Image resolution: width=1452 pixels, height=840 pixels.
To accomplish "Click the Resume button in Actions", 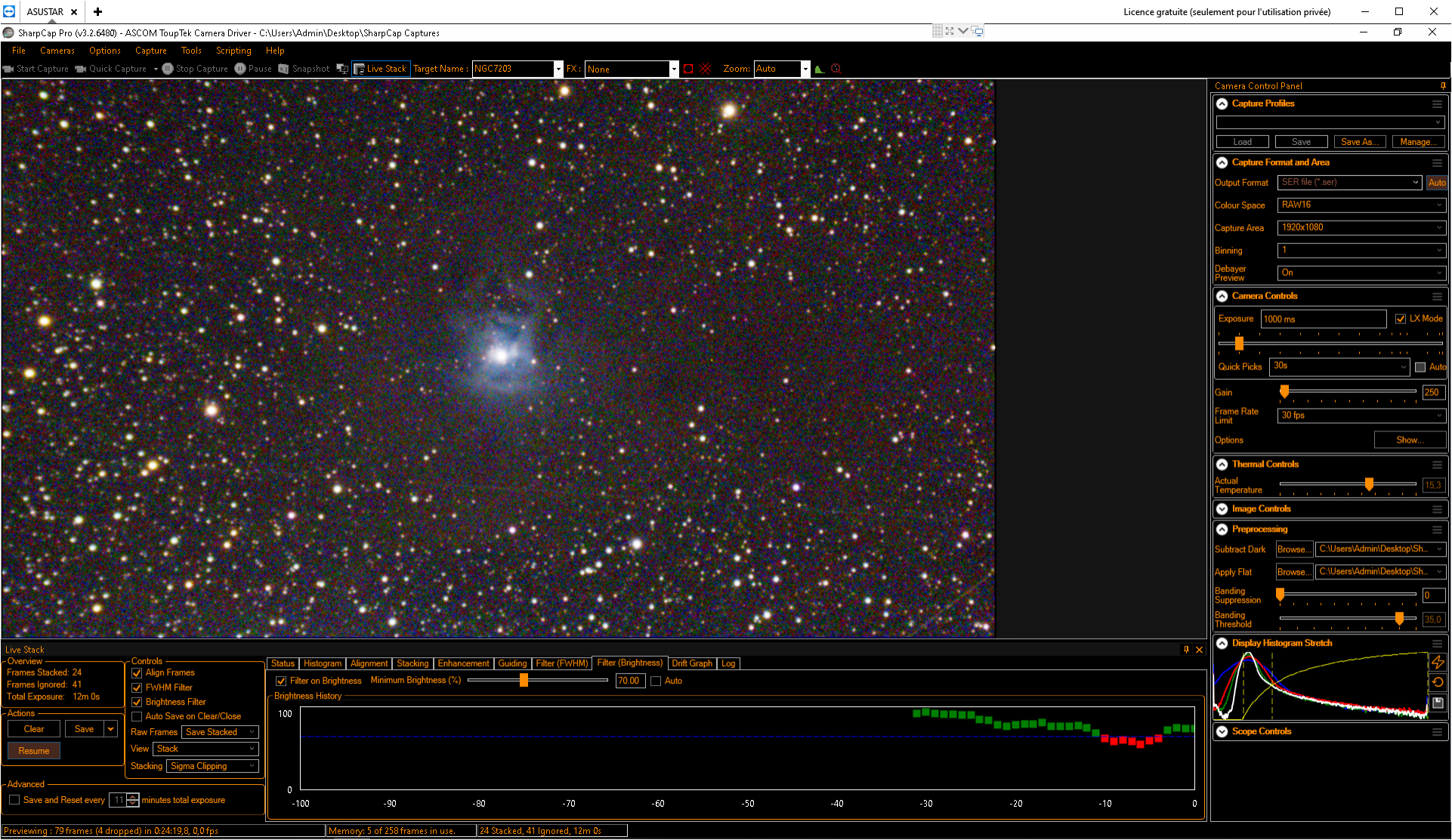I will pyautogui.click(x=34, y=751).
